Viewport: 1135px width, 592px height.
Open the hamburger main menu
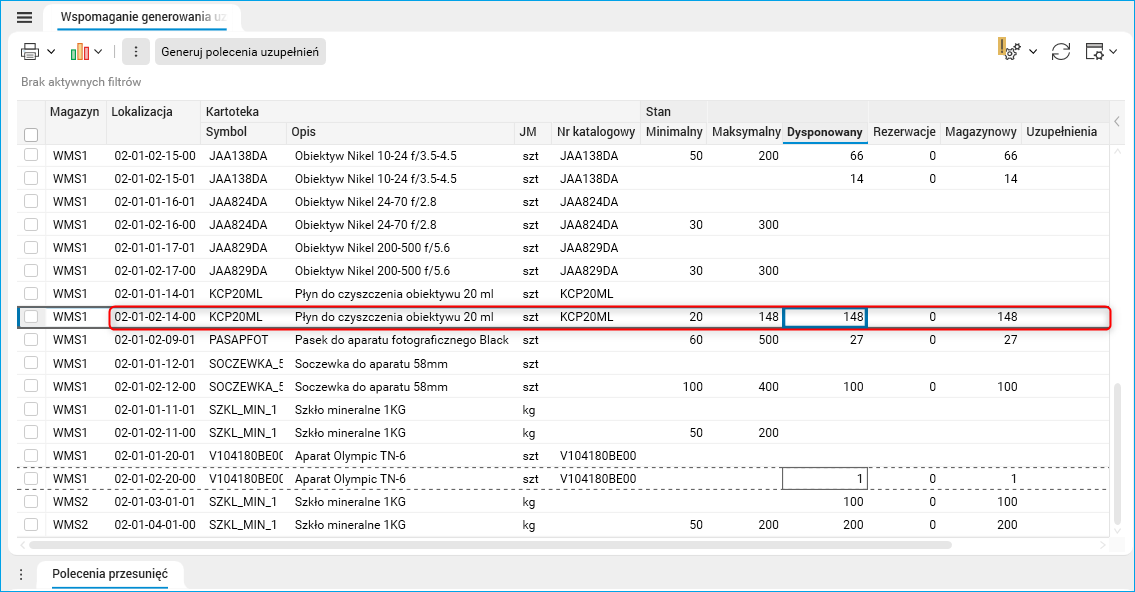pyautogui.click(x=25, y=17)
